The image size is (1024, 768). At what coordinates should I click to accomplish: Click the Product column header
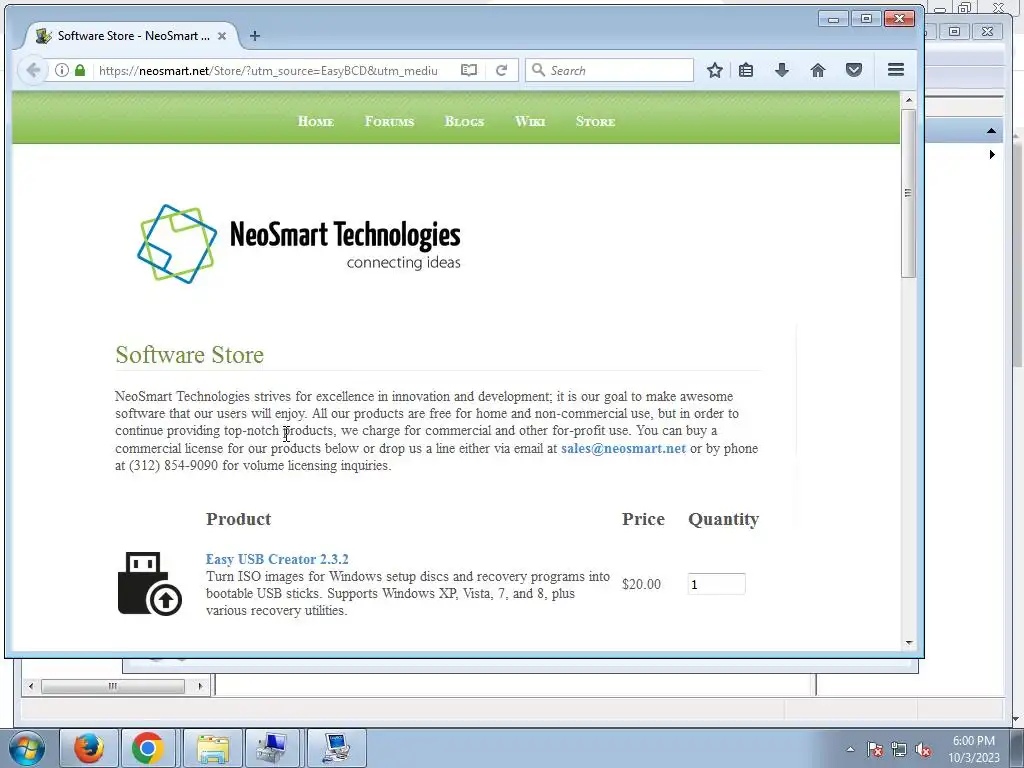coord(238,519)
